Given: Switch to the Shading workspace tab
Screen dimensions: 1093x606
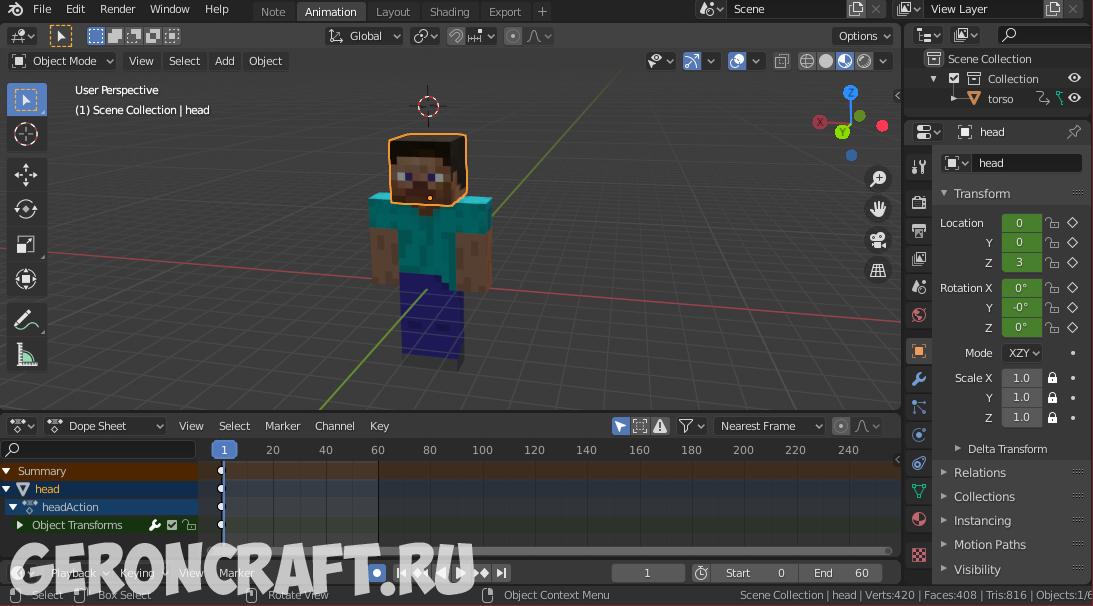Looking at the screenshot, I should pyautogui.click(x=449, y=12).
